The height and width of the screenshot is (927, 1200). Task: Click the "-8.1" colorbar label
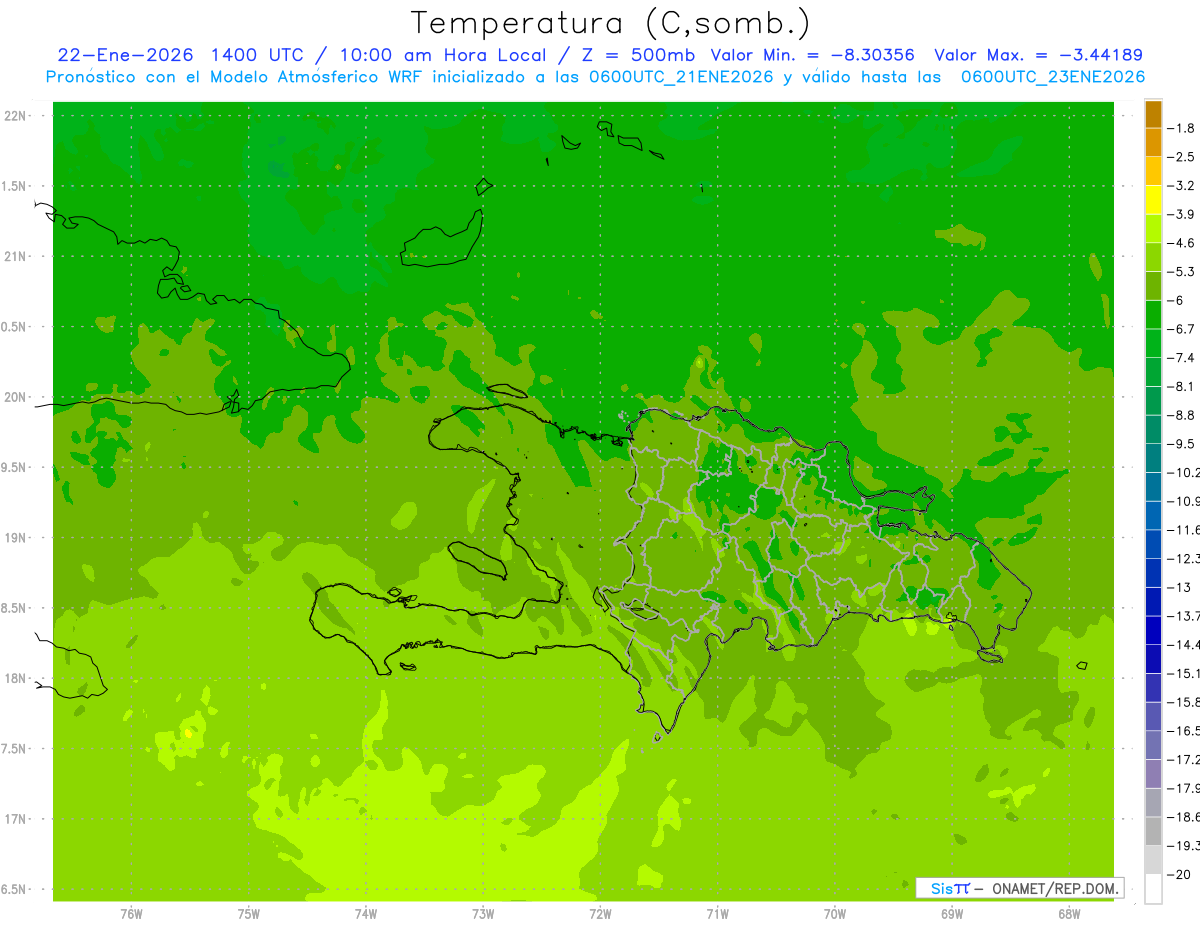(1181, 386)
